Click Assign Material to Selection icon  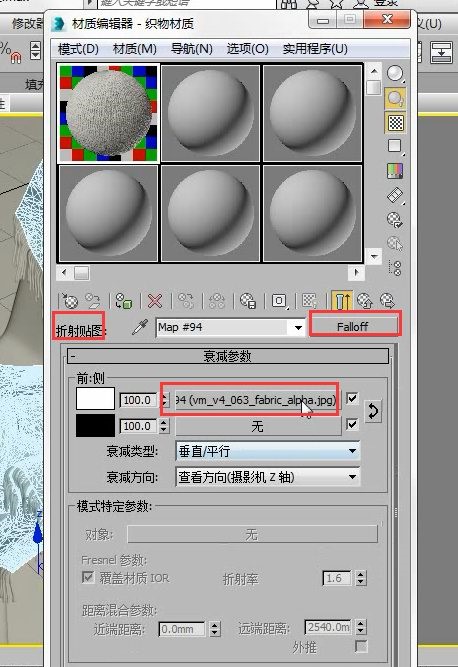click(x=123, y=301)
